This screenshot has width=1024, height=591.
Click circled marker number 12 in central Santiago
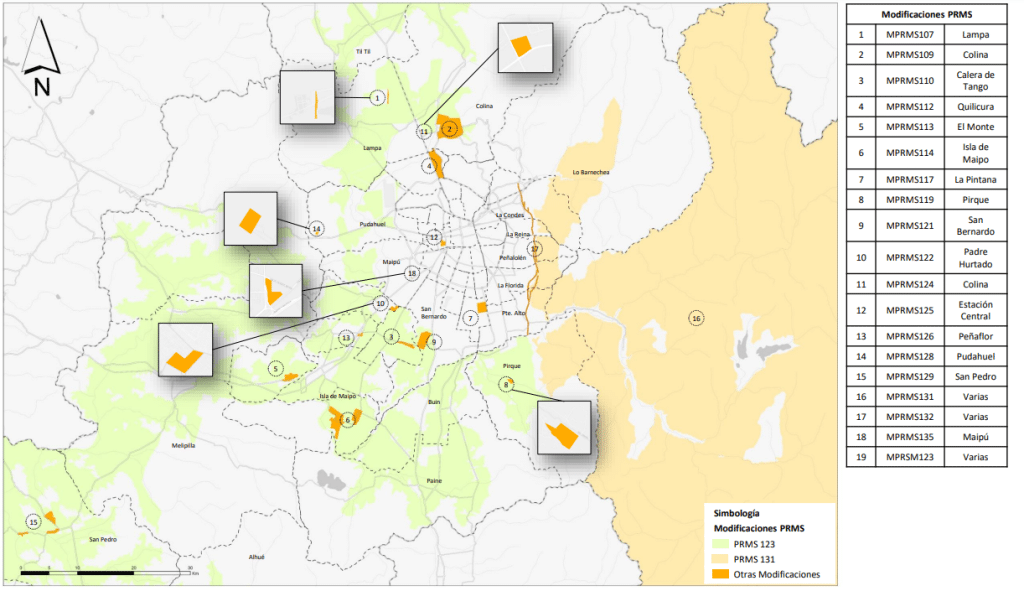pos(433,237)
